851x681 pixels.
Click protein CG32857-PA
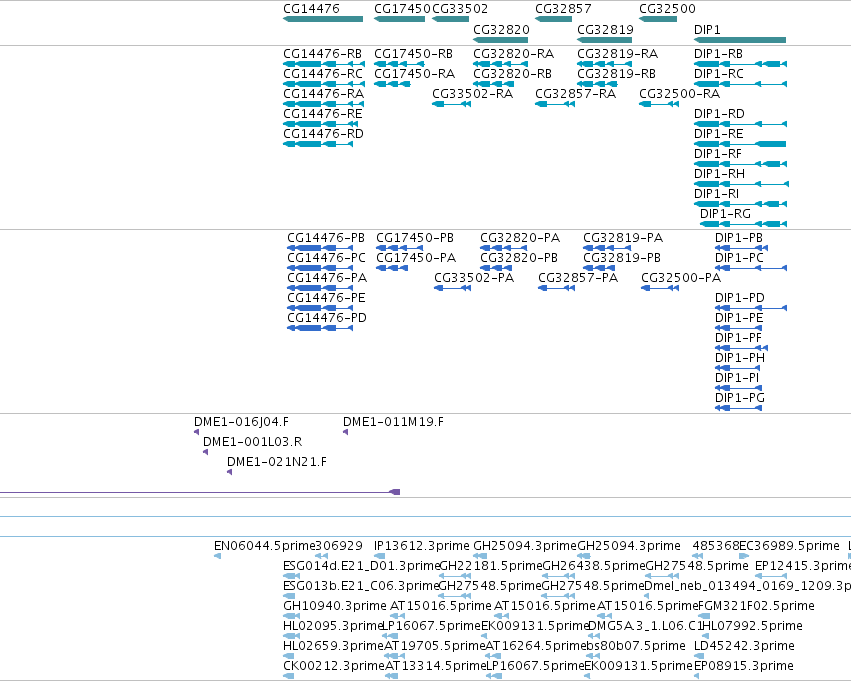pos(556,288)
